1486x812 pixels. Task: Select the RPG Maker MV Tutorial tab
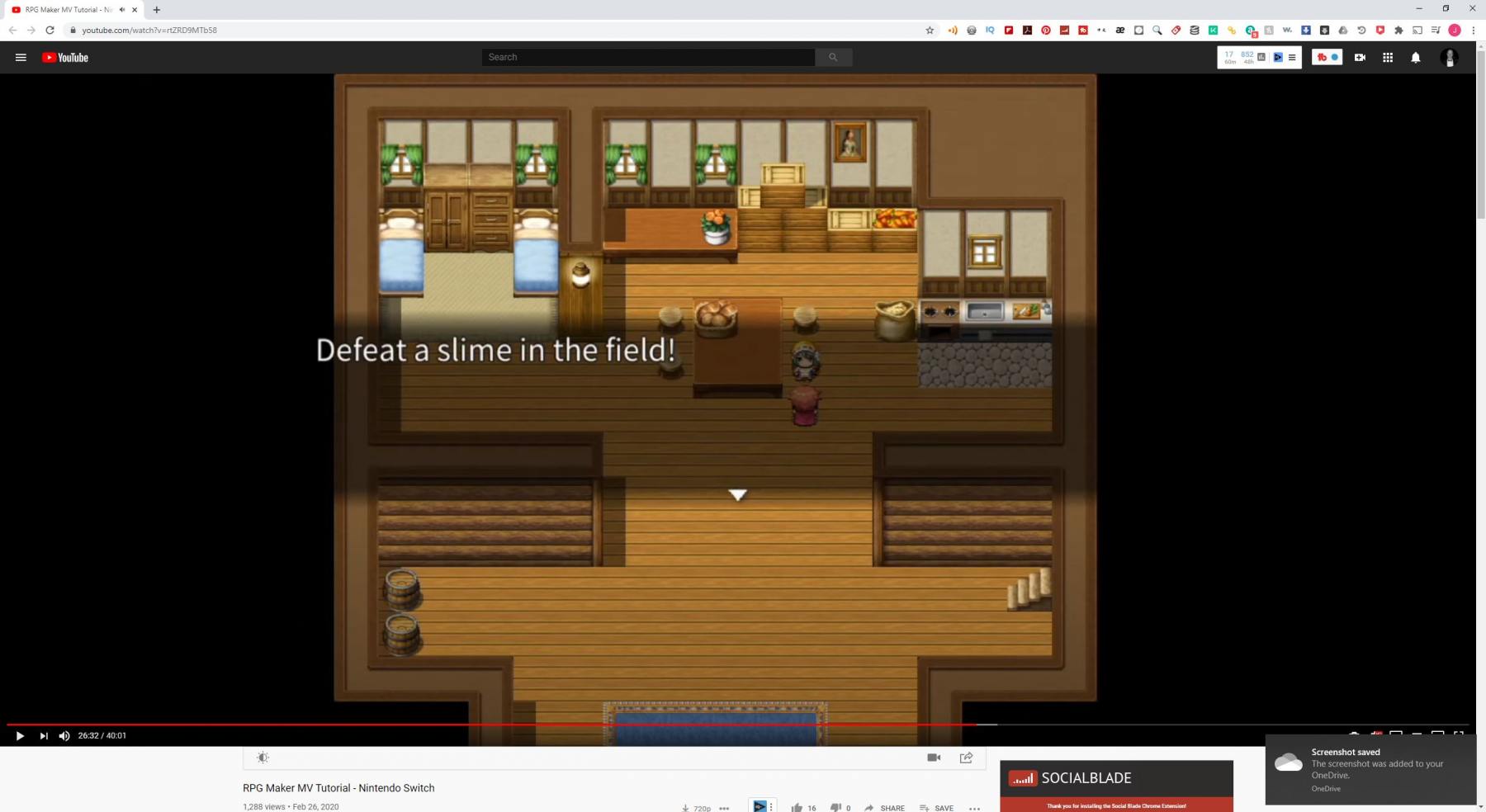point(70,10)
